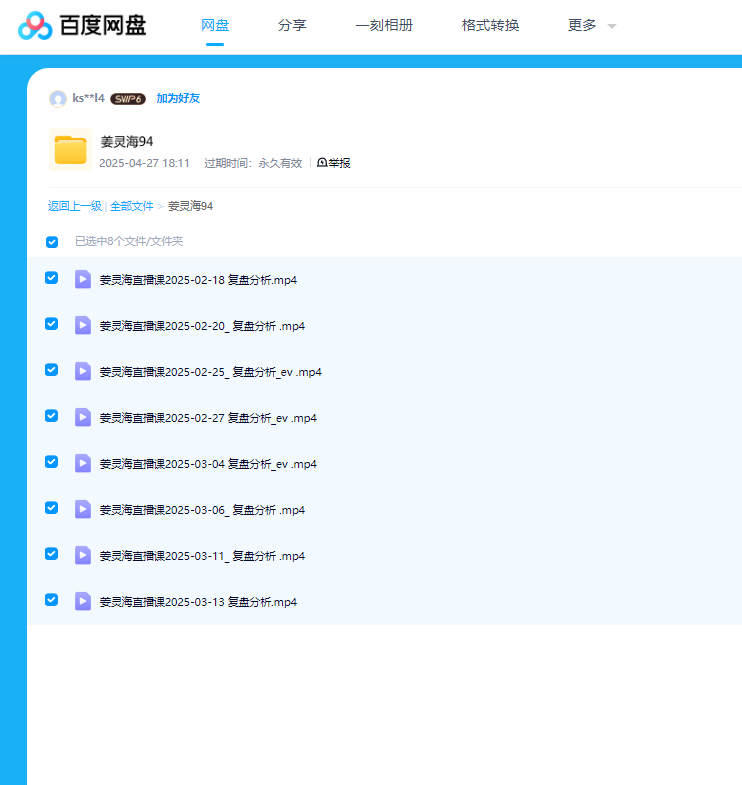The width and height of the screenshot is (742, 785).
Task: Open the 格式转换 tab
Action: point(490,26)
